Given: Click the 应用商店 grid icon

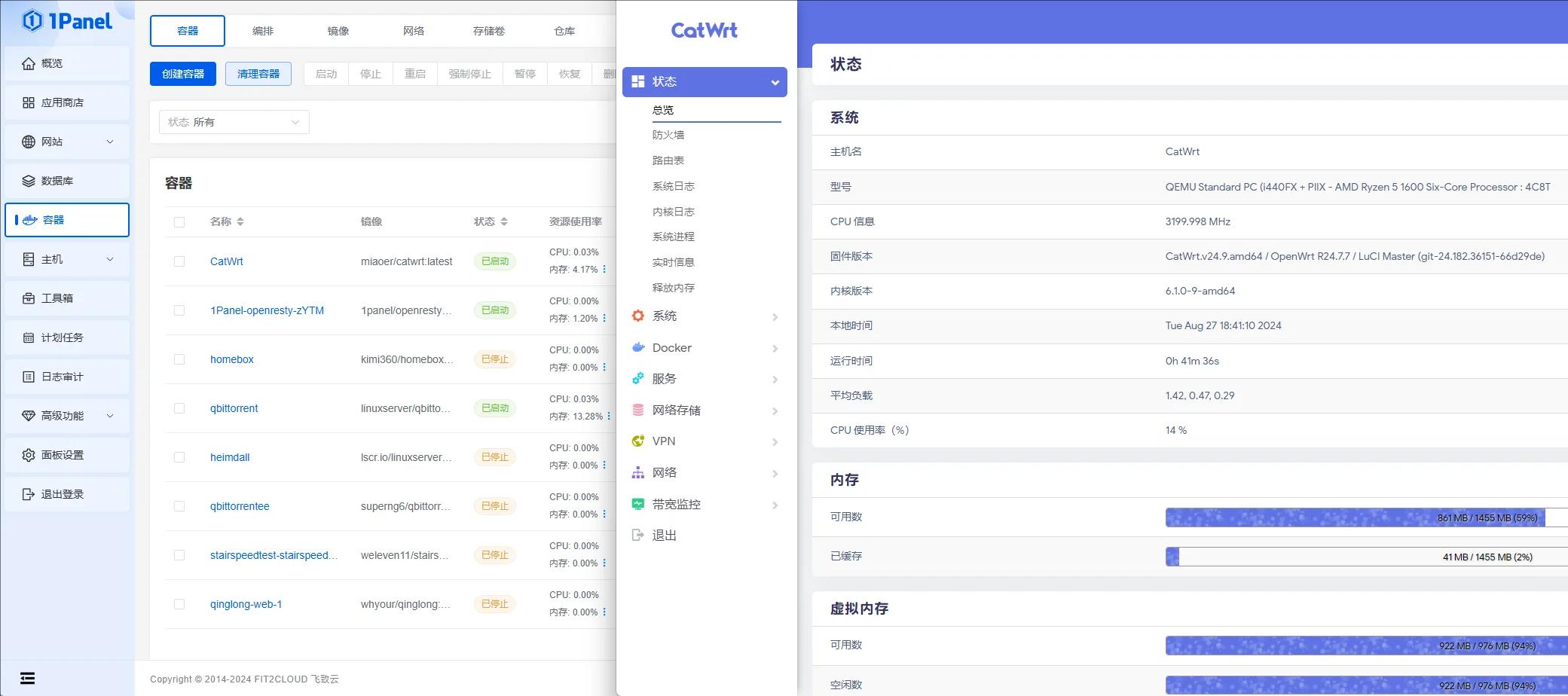Looking at the screenshot, I should pyautogui.click(x=29, y=102).
